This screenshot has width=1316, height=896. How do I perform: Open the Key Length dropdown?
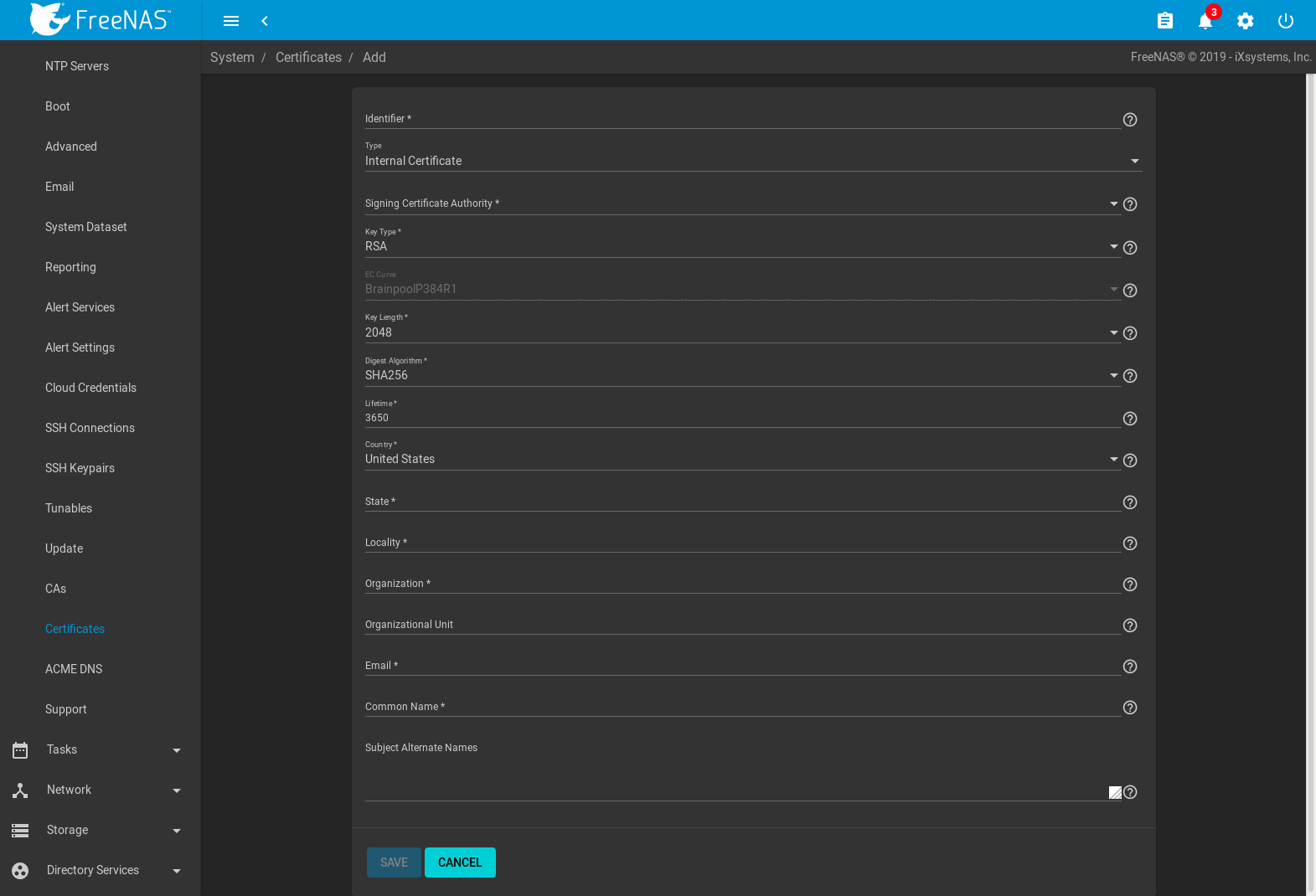click(x=742, y=332)
